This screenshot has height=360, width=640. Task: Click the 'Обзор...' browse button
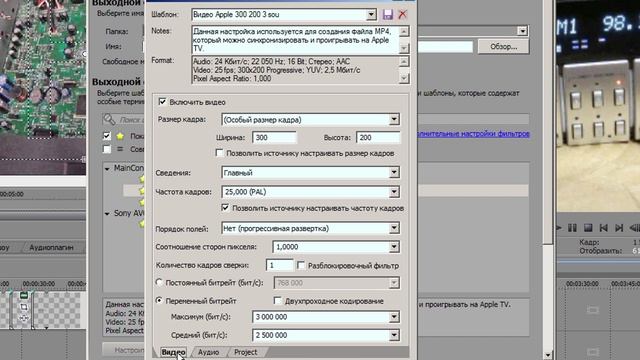[x=504, y=47]
